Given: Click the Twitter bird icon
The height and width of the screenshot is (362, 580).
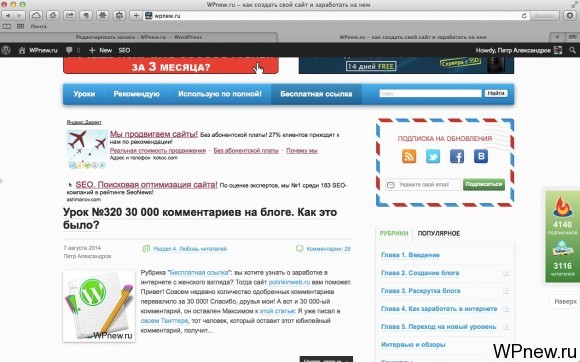Looking at the screenshot, I should (433, 156).
